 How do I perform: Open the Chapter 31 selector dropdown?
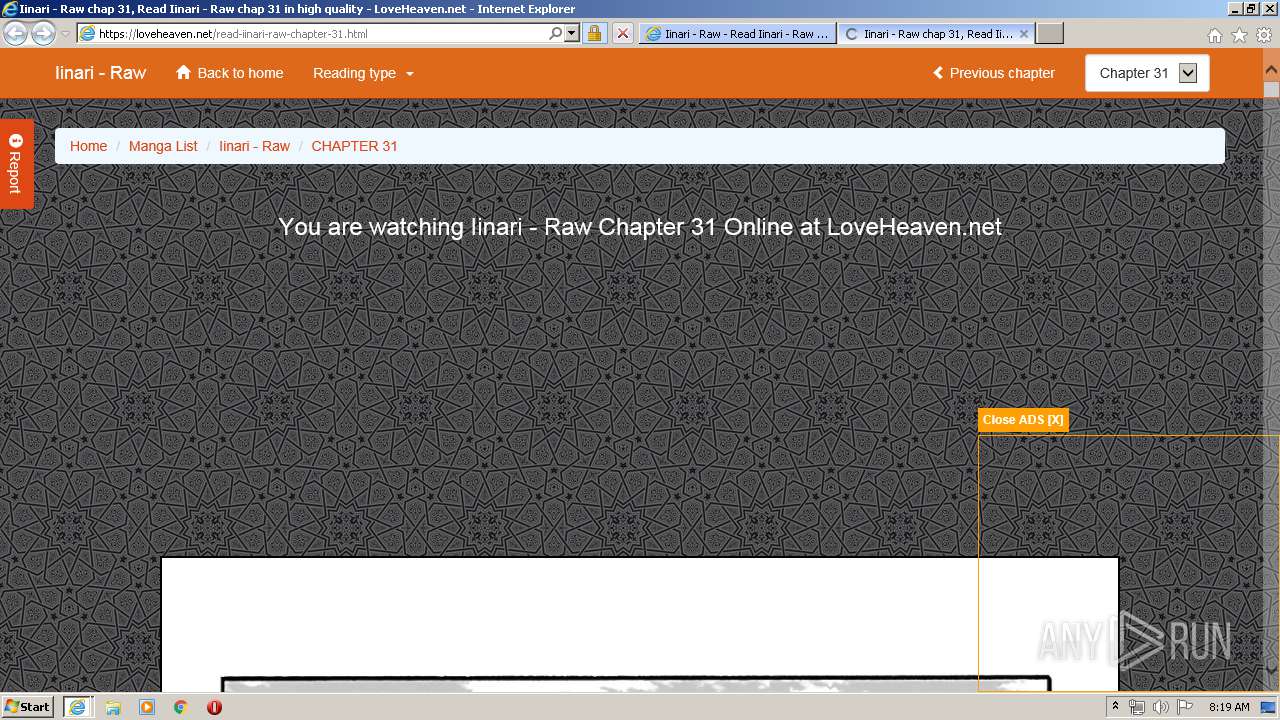(x=1147, y=73)
